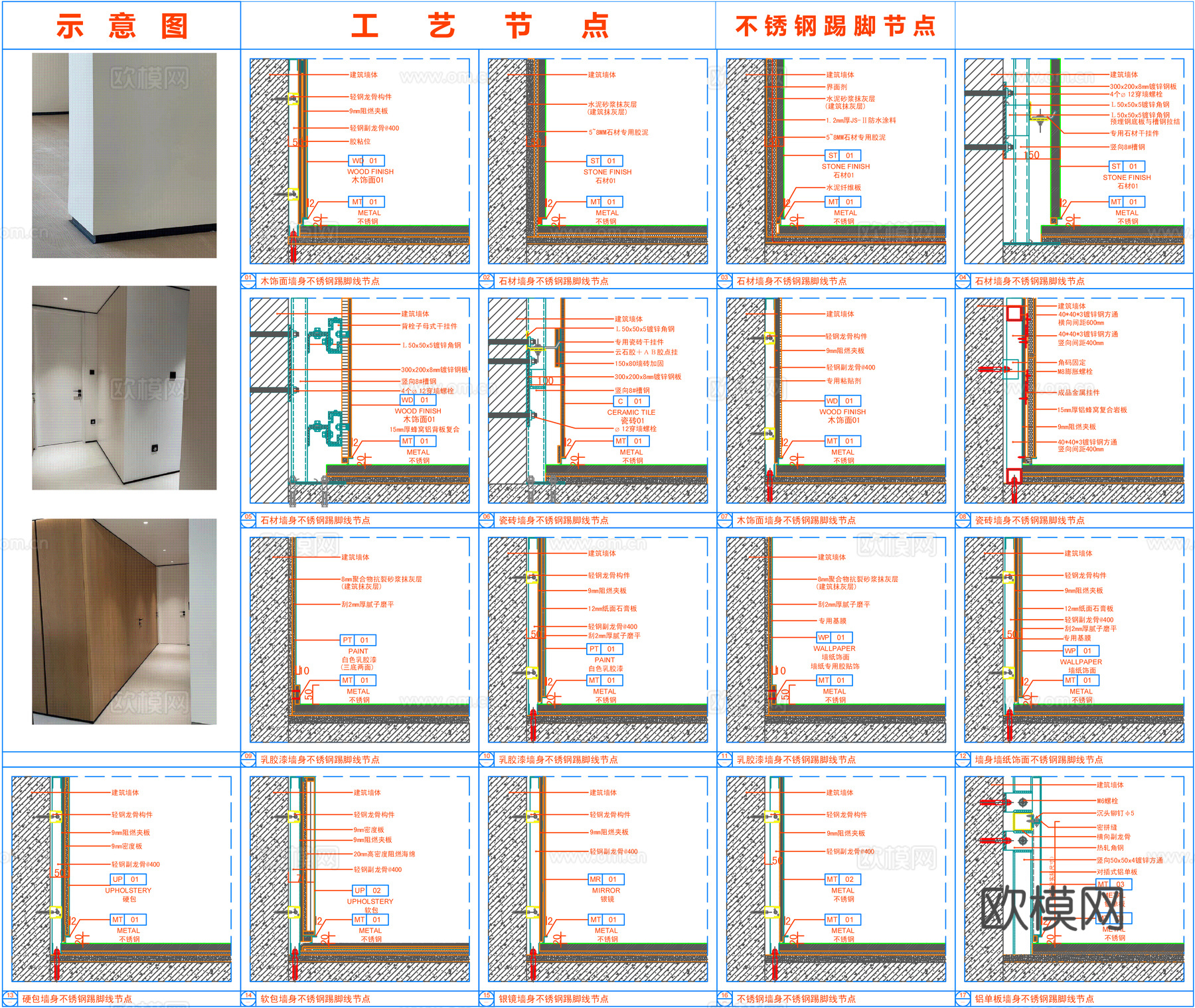Click the UPHOLSTERY 硬包 label
This screenshot has width=1195, height=1008.
pyautogui.click(x=128, y=895)
